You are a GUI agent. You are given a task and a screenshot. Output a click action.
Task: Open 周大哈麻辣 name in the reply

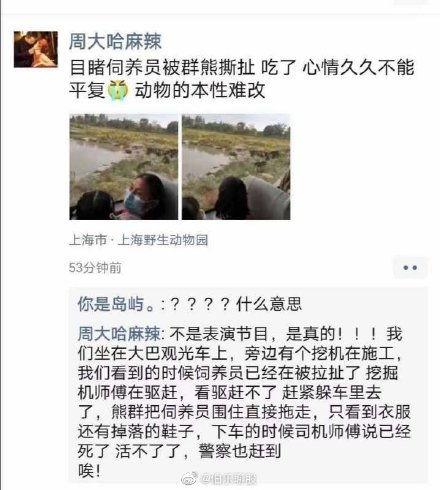(119, 334)
